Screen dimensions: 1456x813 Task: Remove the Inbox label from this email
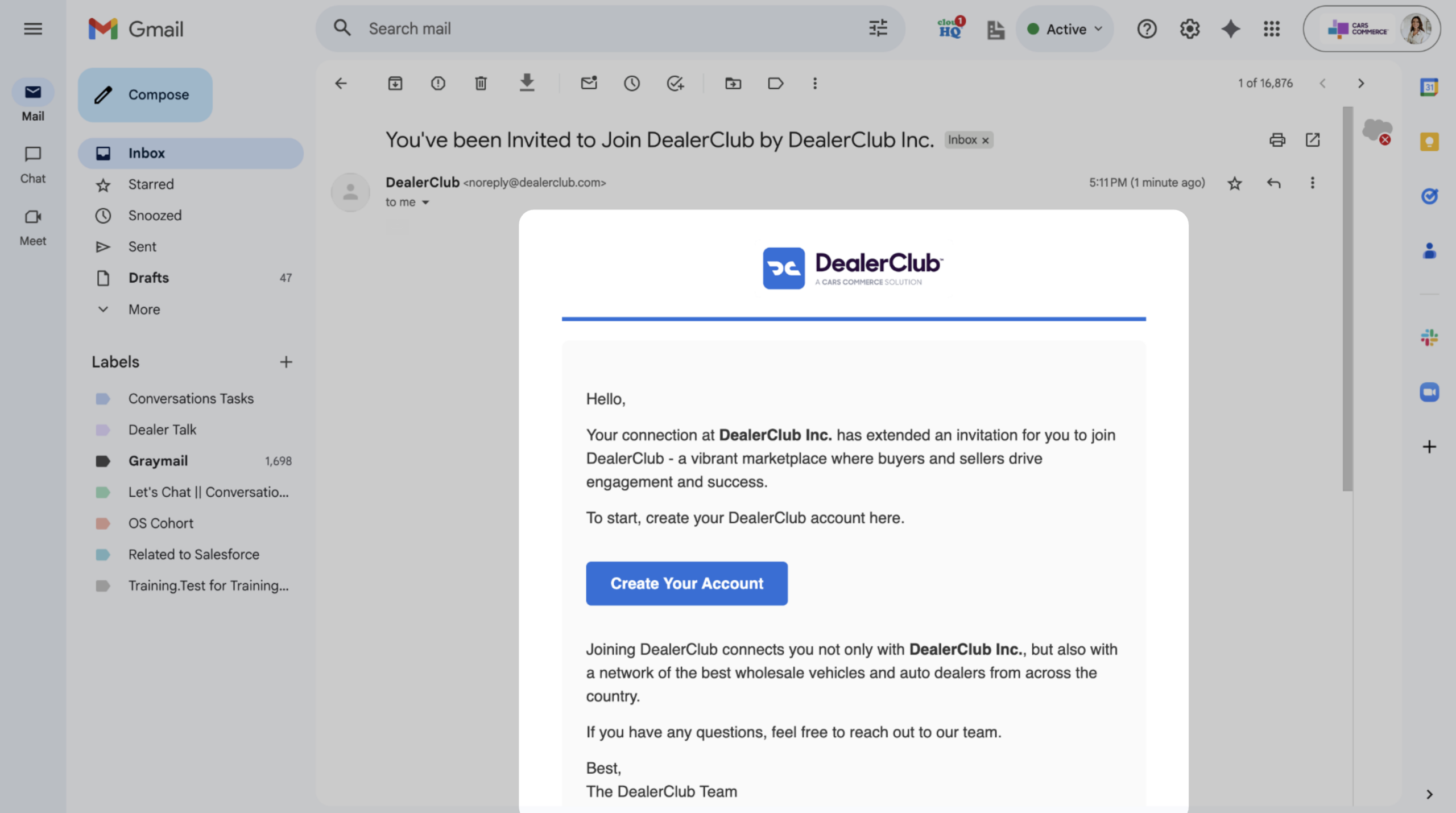(986, 141)
